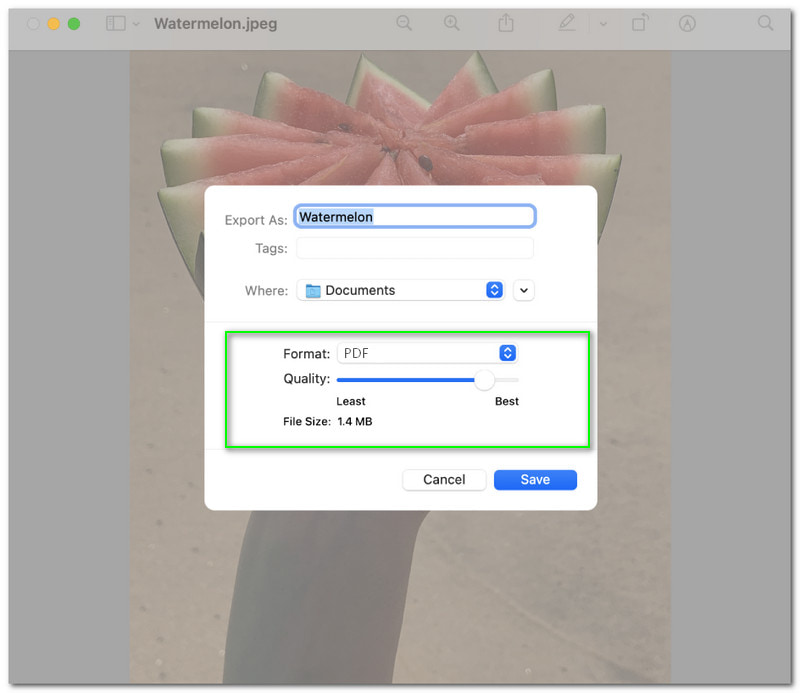
Task: Click the Rotate icon in toolbar
Action: [639, 23]
